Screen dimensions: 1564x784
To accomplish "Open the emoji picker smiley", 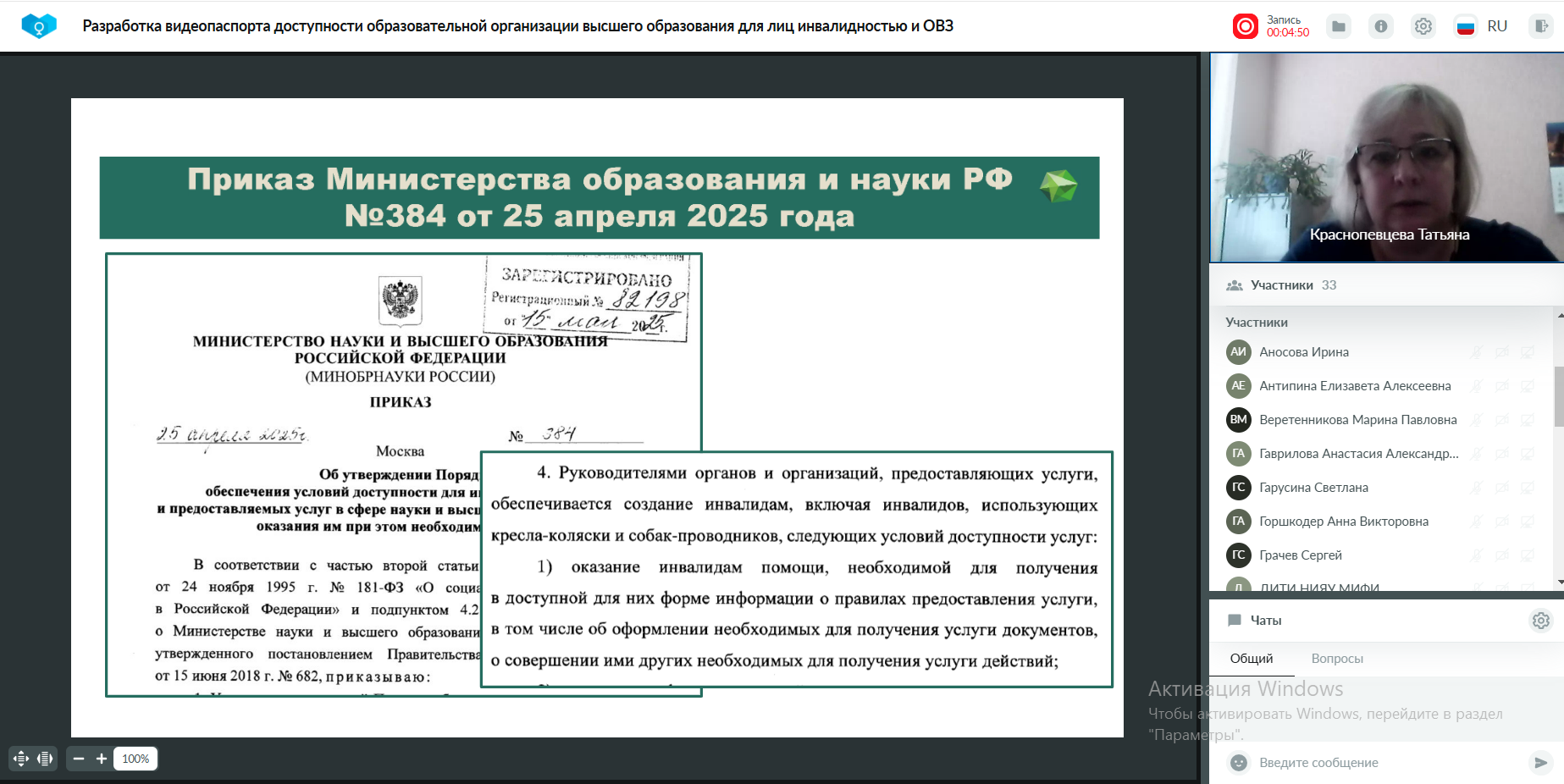I will pyautogui.click(x=1239, y=763).
